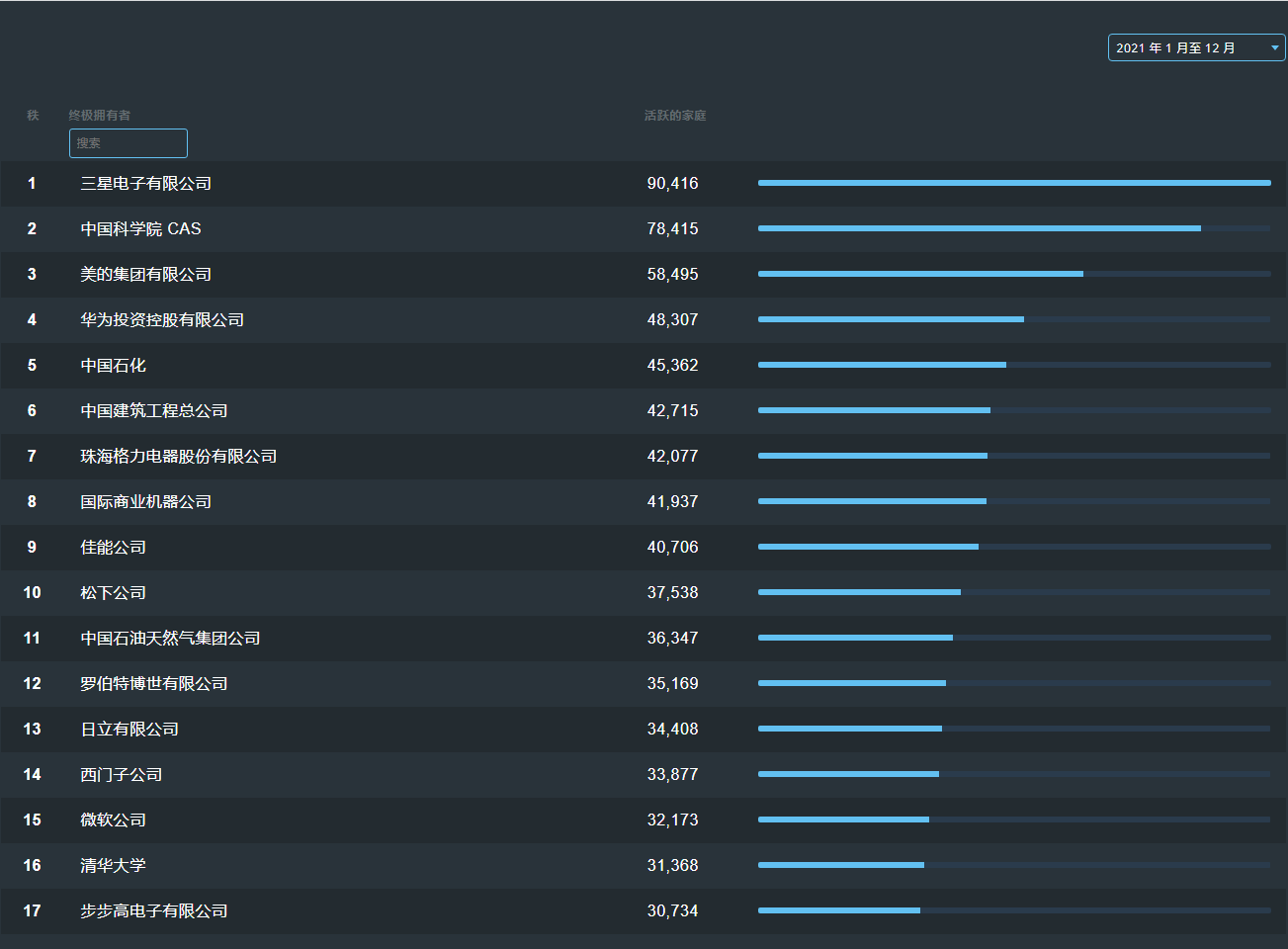Sort by the 终极拥有者 column header

click(99, 116)
